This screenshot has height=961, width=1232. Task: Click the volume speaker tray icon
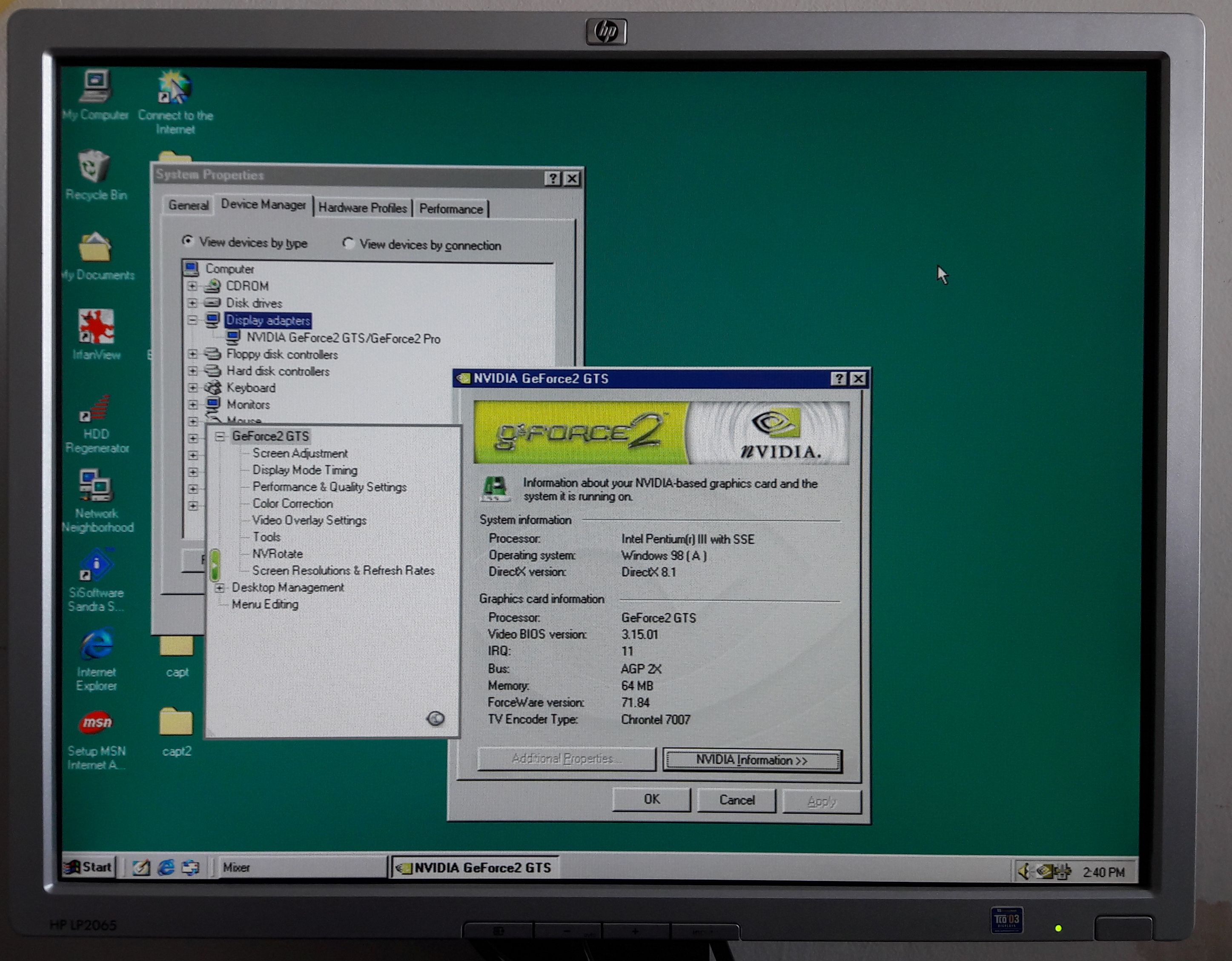tap(1024, 871)
